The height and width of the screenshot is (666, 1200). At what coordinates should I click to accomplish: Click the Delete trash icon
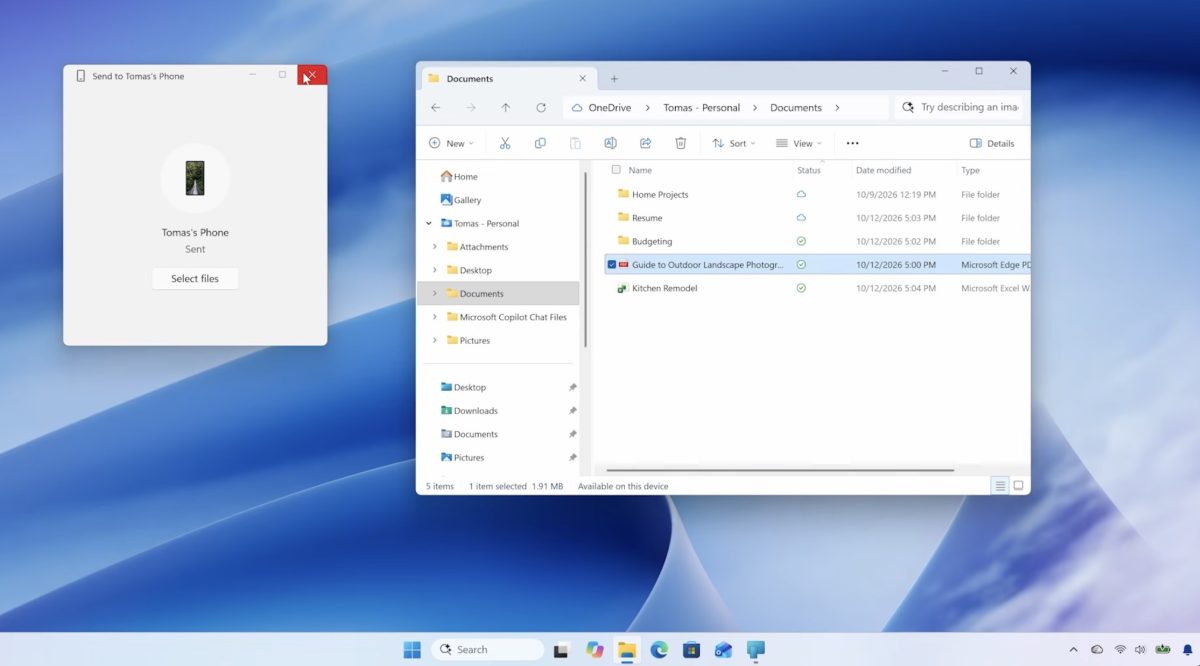tap(681, 143)
